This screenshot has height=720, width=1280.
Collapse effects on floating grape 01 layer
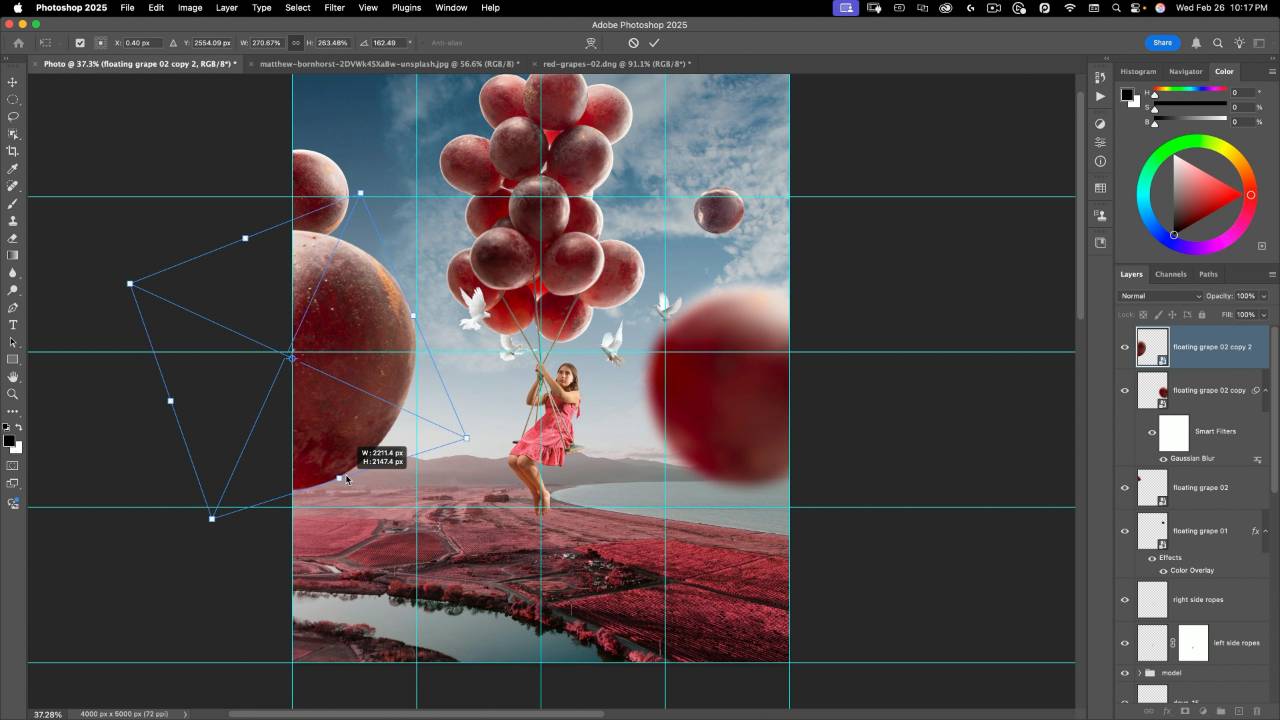[1266, 531]
